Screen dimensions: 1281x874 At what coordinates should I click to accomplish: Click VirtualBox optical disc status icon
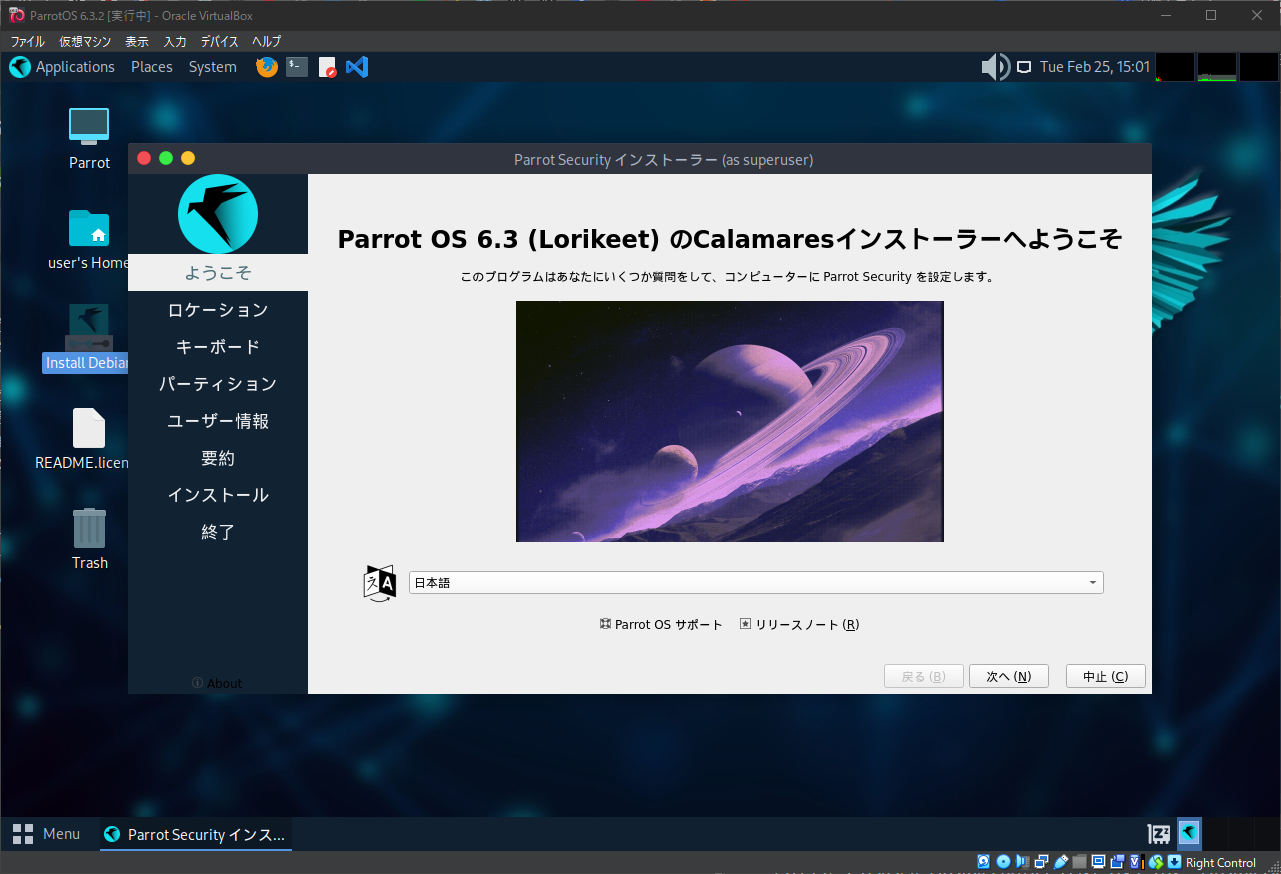tap(1003, 862)
